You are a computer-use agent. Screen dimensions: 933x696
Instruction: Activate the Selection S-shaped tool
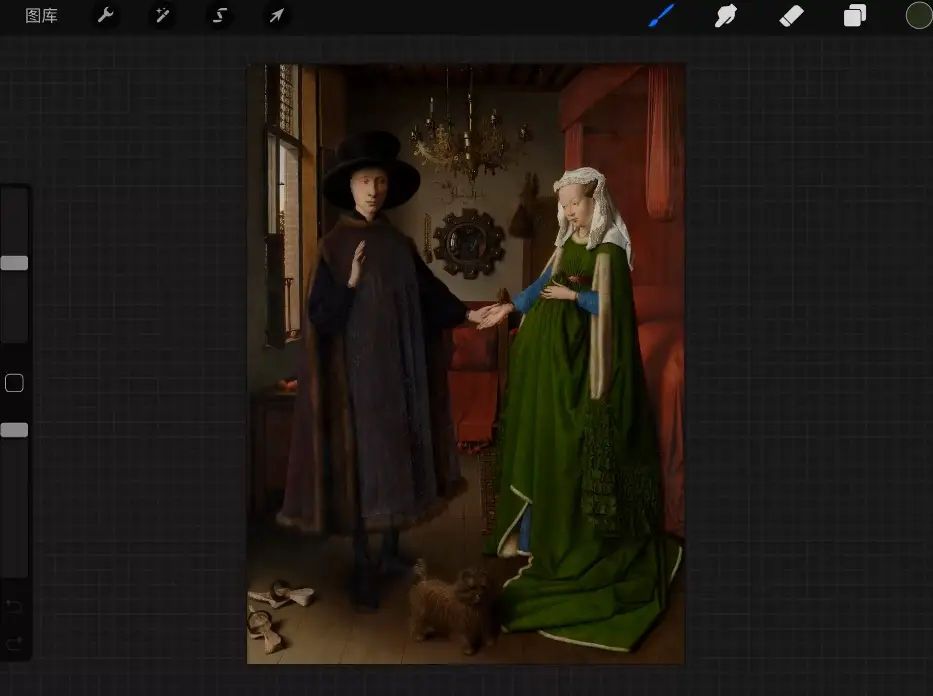tap(219, 16)
